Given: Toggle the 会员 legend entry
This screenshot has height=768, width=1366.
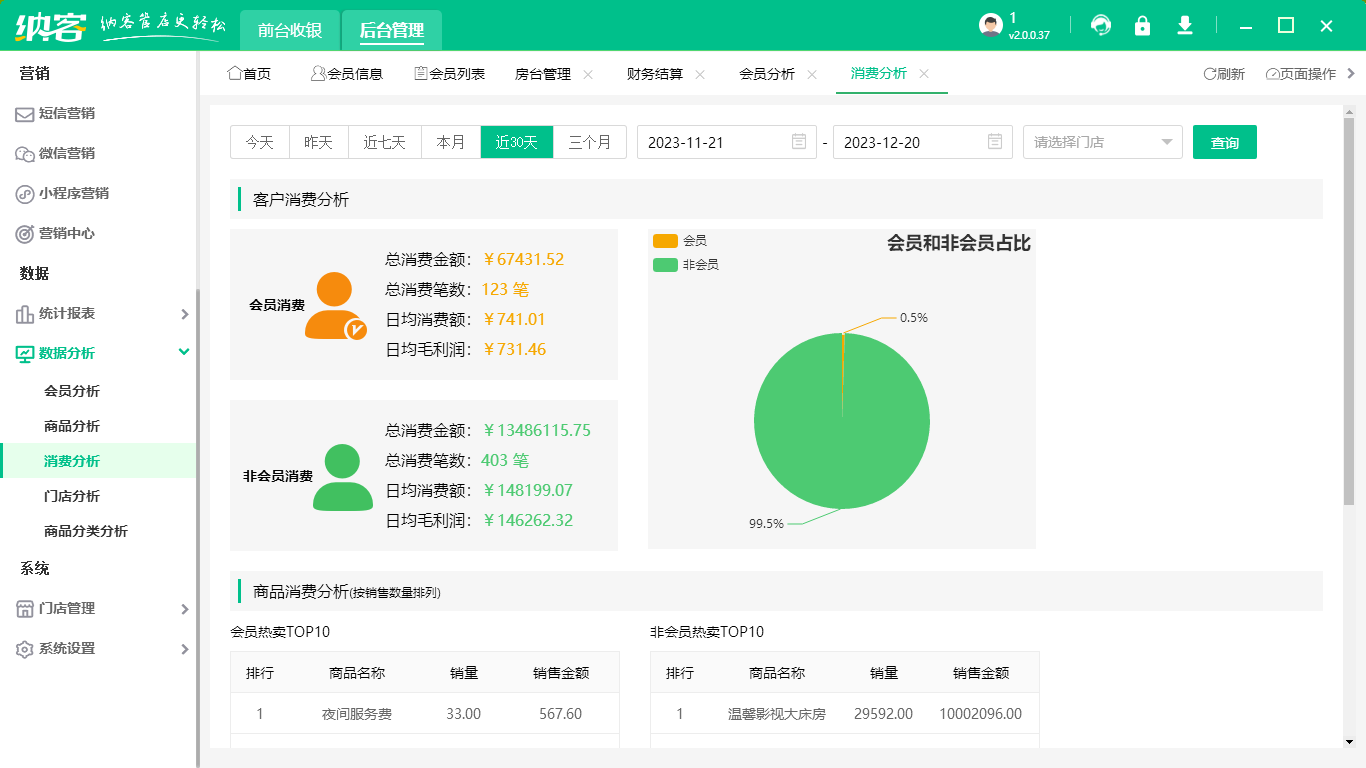Looking at the screenshot, I should tap(680, 241).
